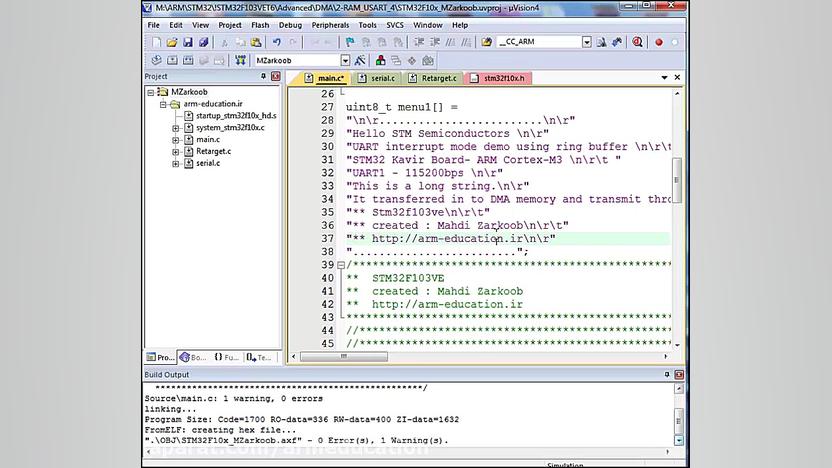Close the Project panel with X button
The width and height of the screenshot is (832, 468).
pyautogui.click(x=272, y=77)
